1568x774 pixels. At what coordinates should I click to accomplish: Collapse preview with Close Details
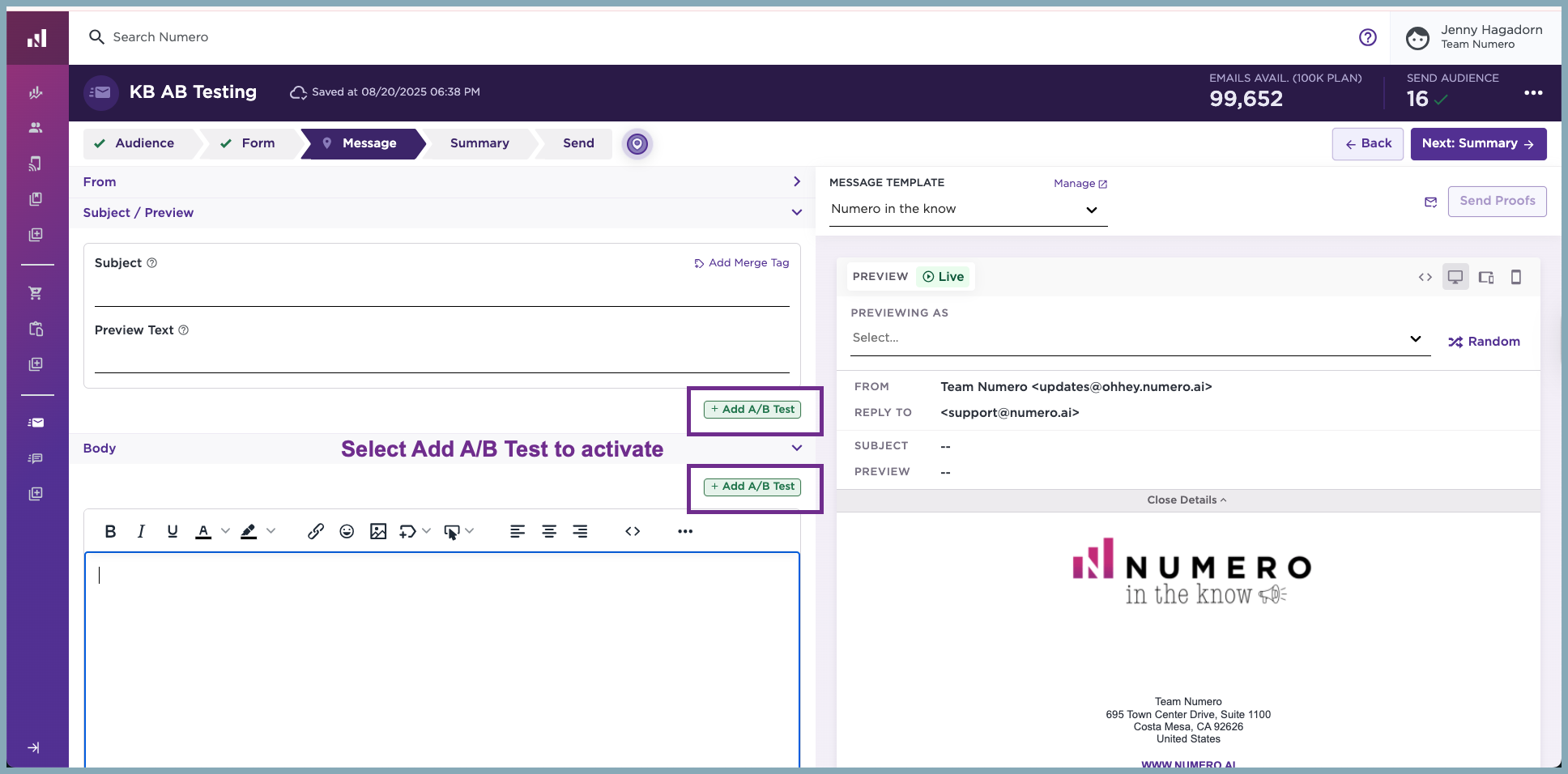pos(1187,500)
